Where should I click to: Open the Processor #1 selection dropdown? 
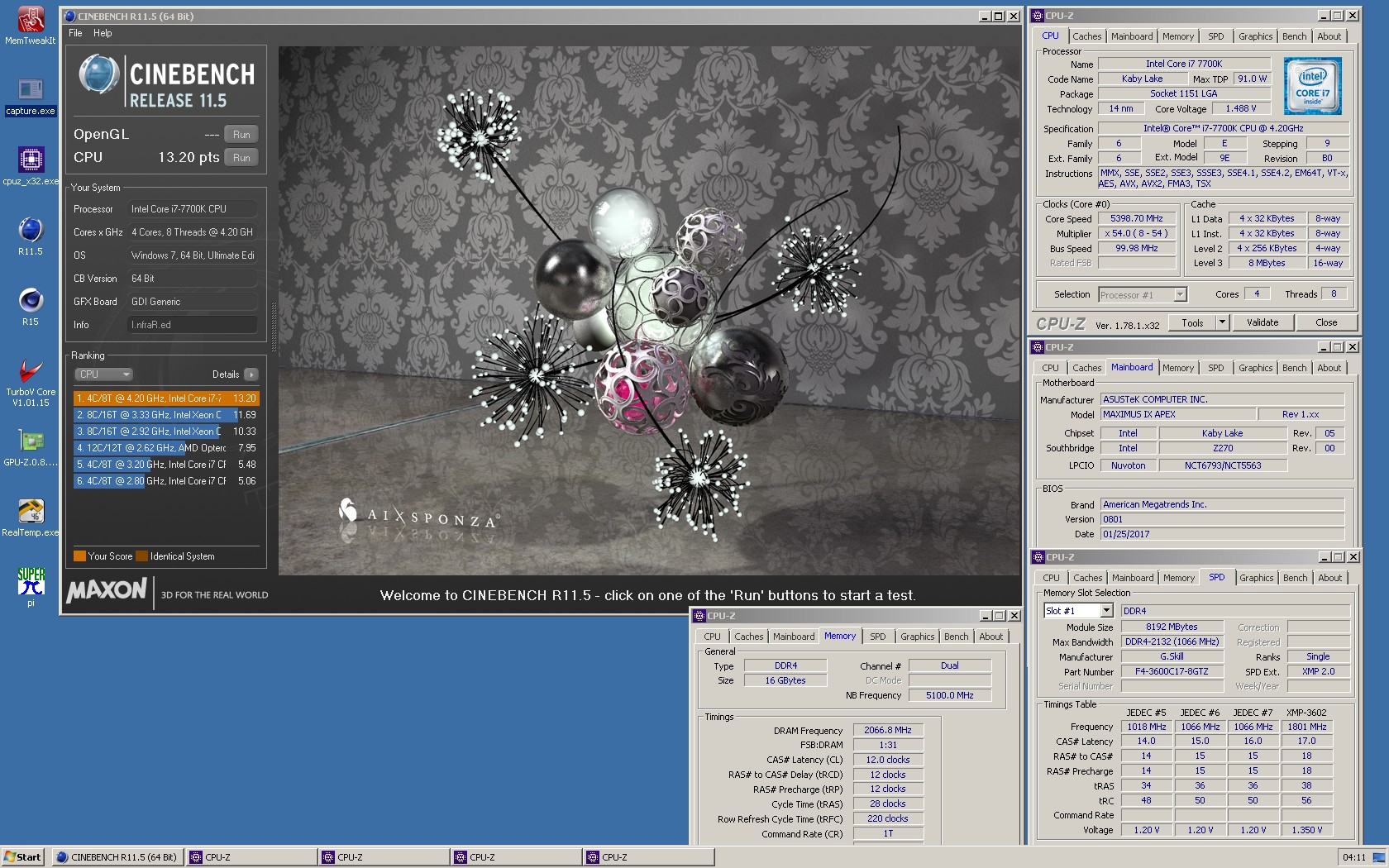1143,295
